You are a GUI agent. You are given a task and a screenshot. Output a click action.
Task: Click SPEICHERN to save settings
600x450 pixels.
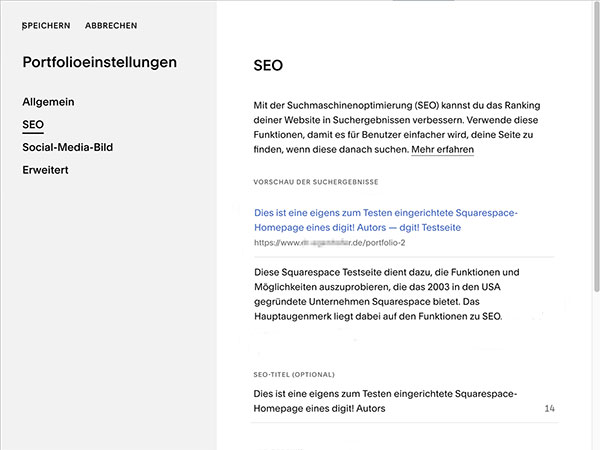point(46,26)
